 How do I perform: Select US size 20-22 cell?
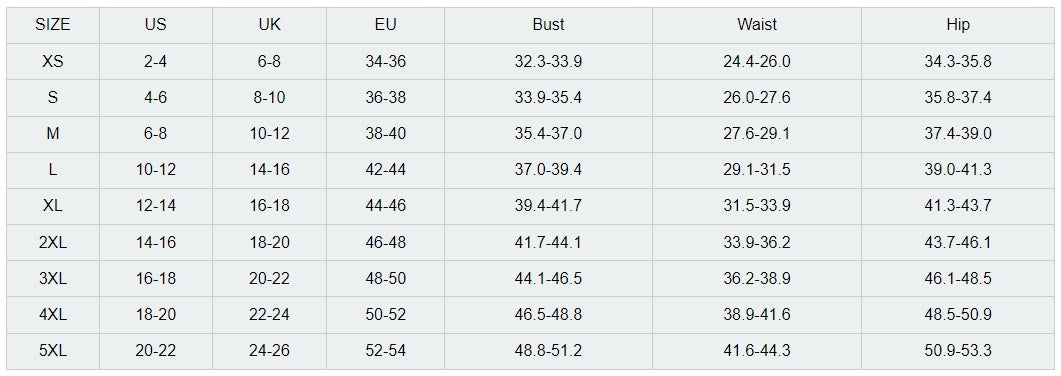pyautogui.click(x=156, y=351)
